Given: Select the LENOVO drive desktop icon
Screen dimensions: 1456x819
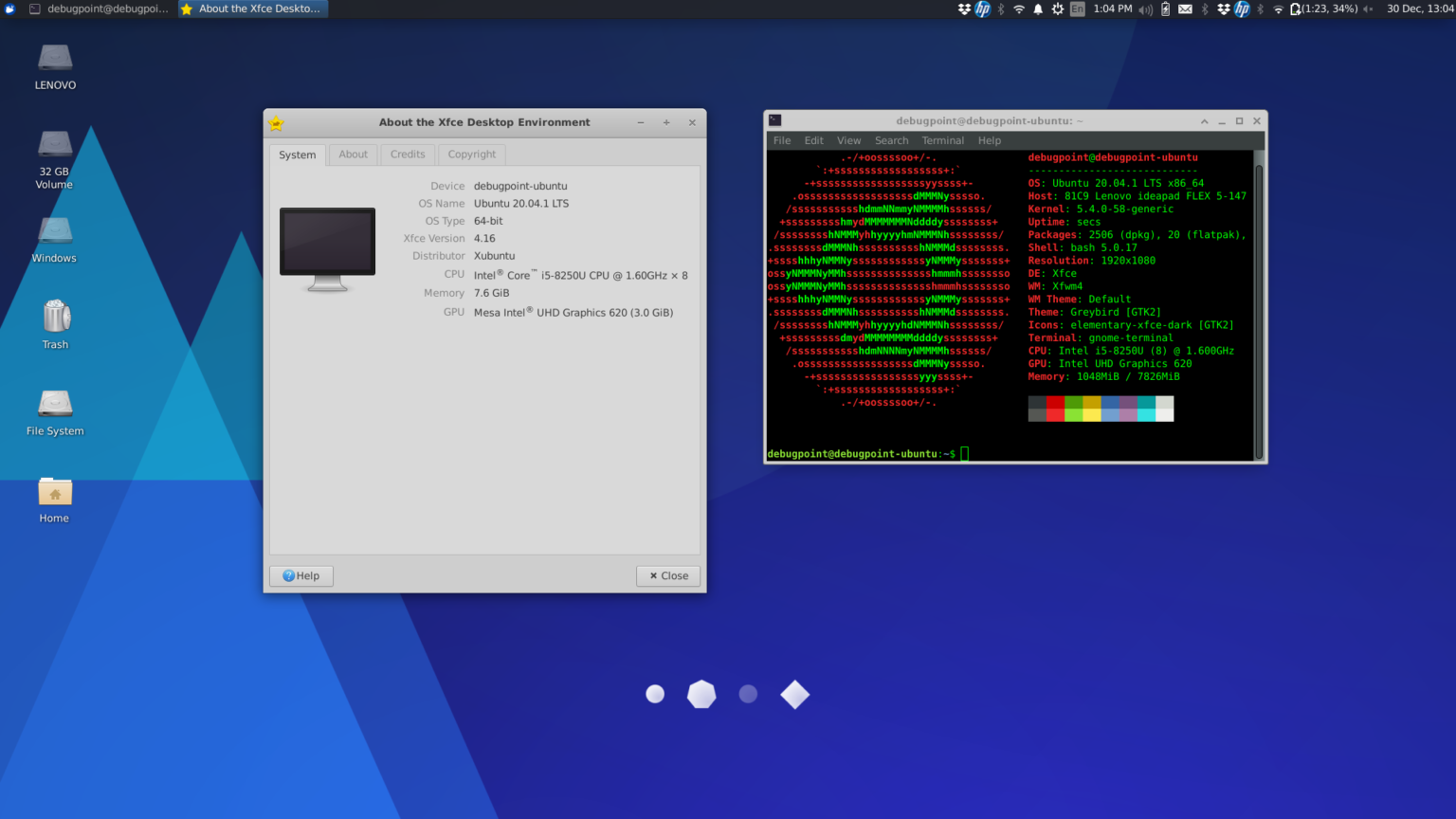Looking at the screenshot, I should (x=55, y=66).
